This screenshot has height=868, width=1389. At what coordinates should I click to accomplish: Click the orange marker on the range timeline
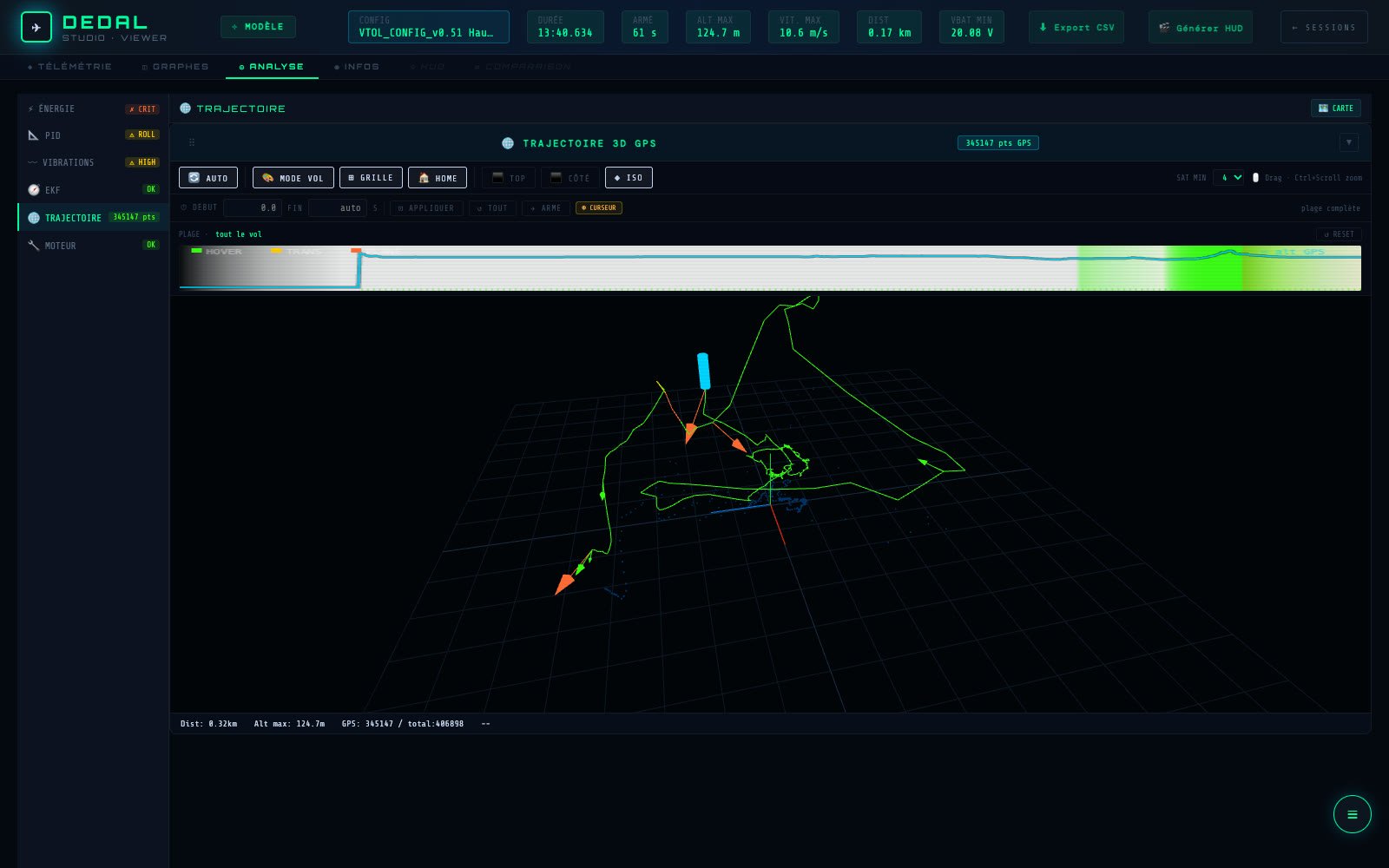pyautogui.click(x=356, y=250)
